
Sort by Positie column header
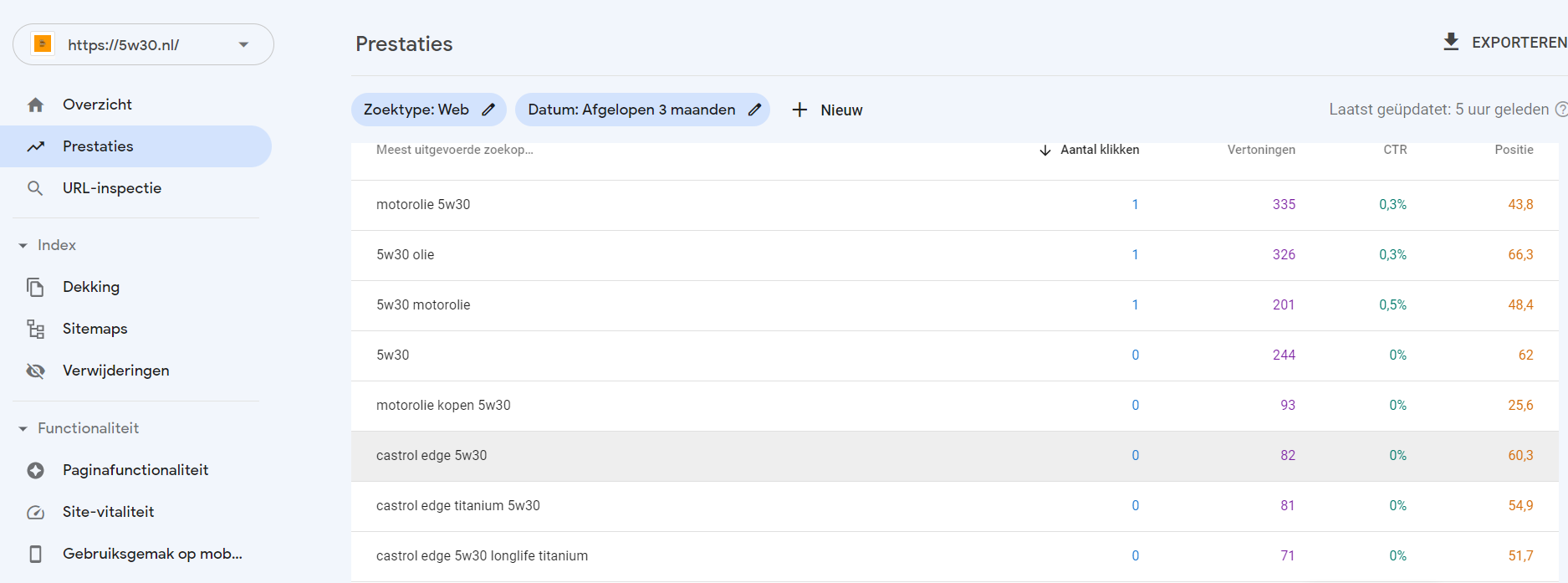(1514, 150)
